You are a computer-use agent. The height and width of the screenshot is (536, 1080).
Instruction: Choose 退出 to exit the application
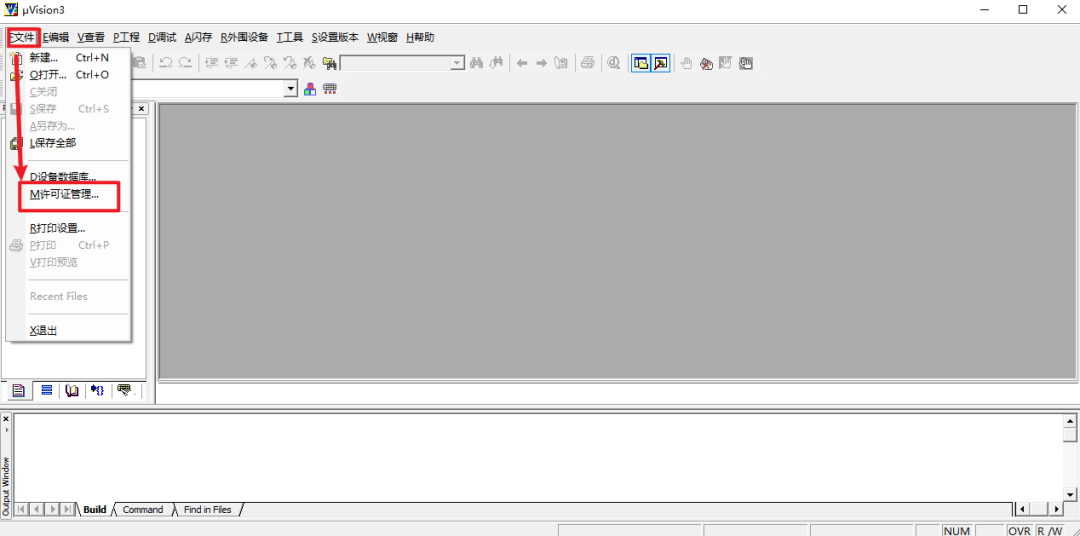(x=69, y=331)
